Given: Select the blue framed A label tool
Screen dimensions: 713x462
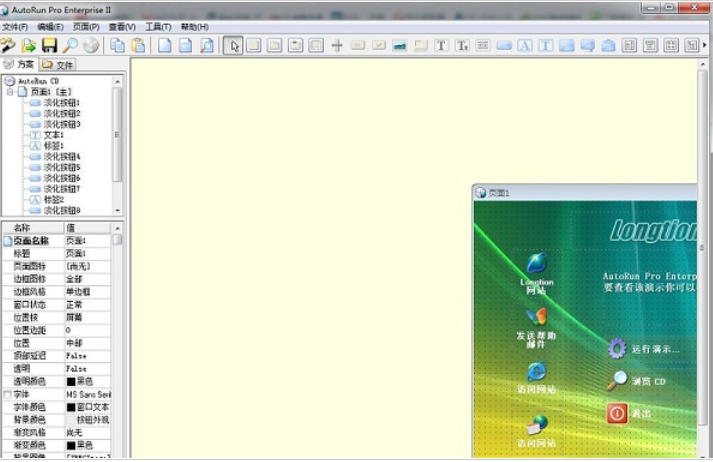Looking at the screenshot, I should (524, 45).
